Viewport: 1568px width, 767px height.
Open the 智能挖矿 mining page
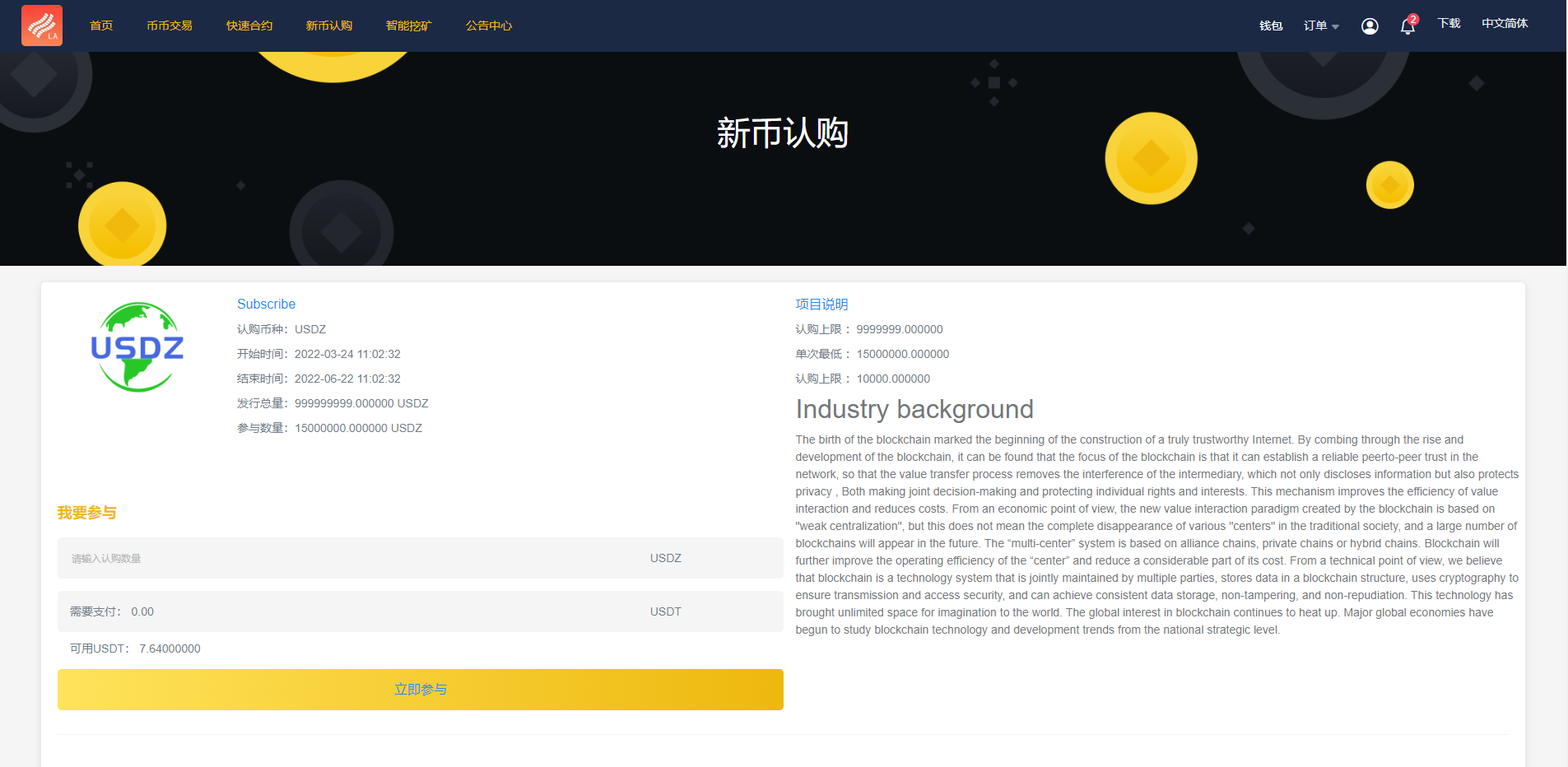(408, 26)
